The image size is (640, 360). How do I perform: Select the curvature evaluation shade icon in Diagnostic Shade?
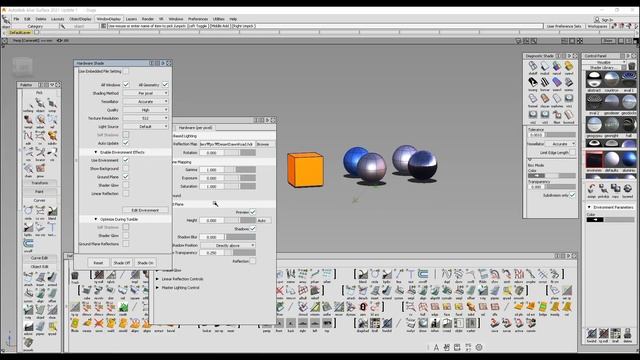pos(569,66)
